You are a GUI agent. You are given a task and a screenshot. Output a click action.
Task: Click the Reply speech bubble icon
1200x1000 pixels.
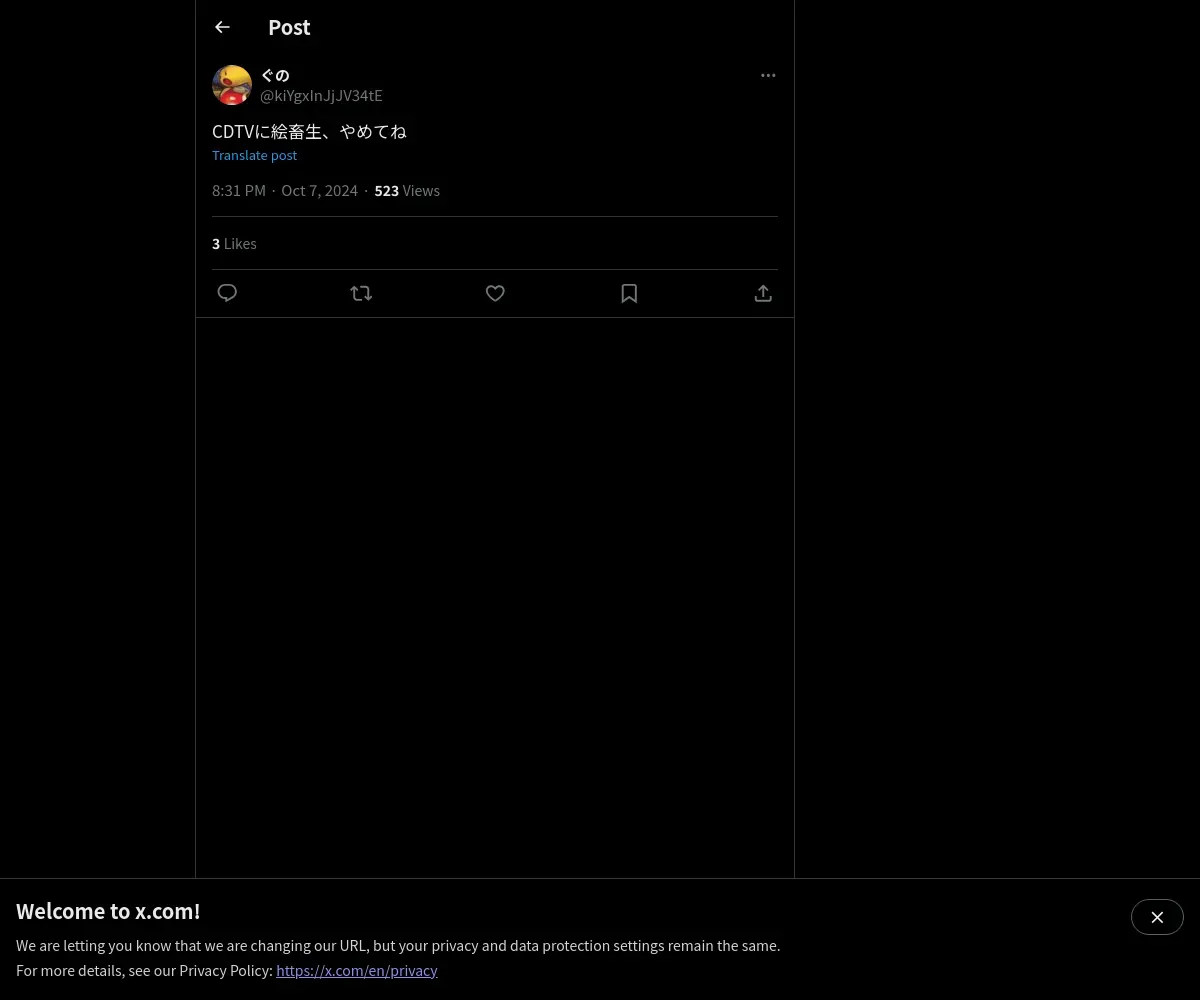tap(227, 293)
